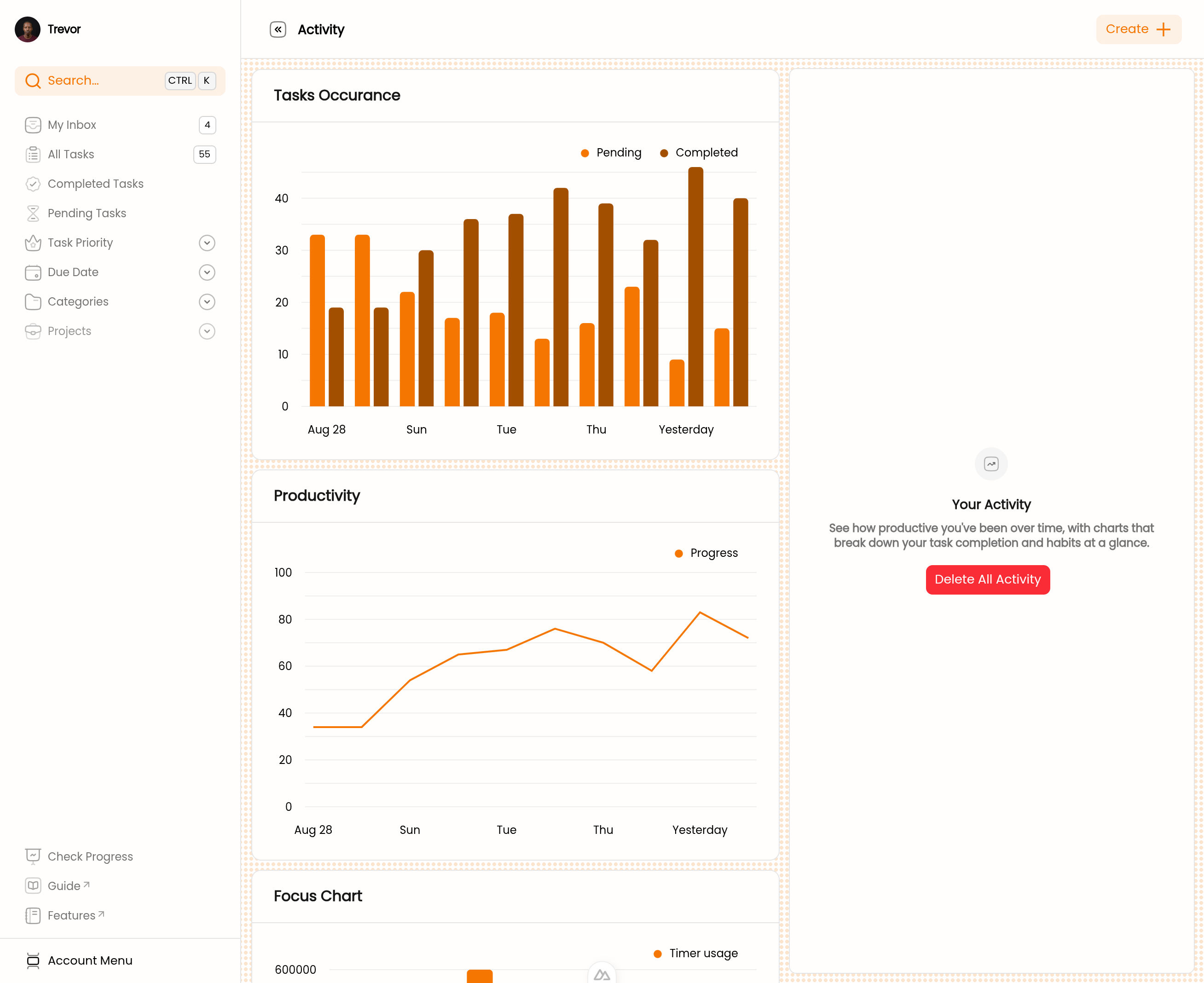
Task: Click the Timer usage legend color dot
Action: point(658,954)
